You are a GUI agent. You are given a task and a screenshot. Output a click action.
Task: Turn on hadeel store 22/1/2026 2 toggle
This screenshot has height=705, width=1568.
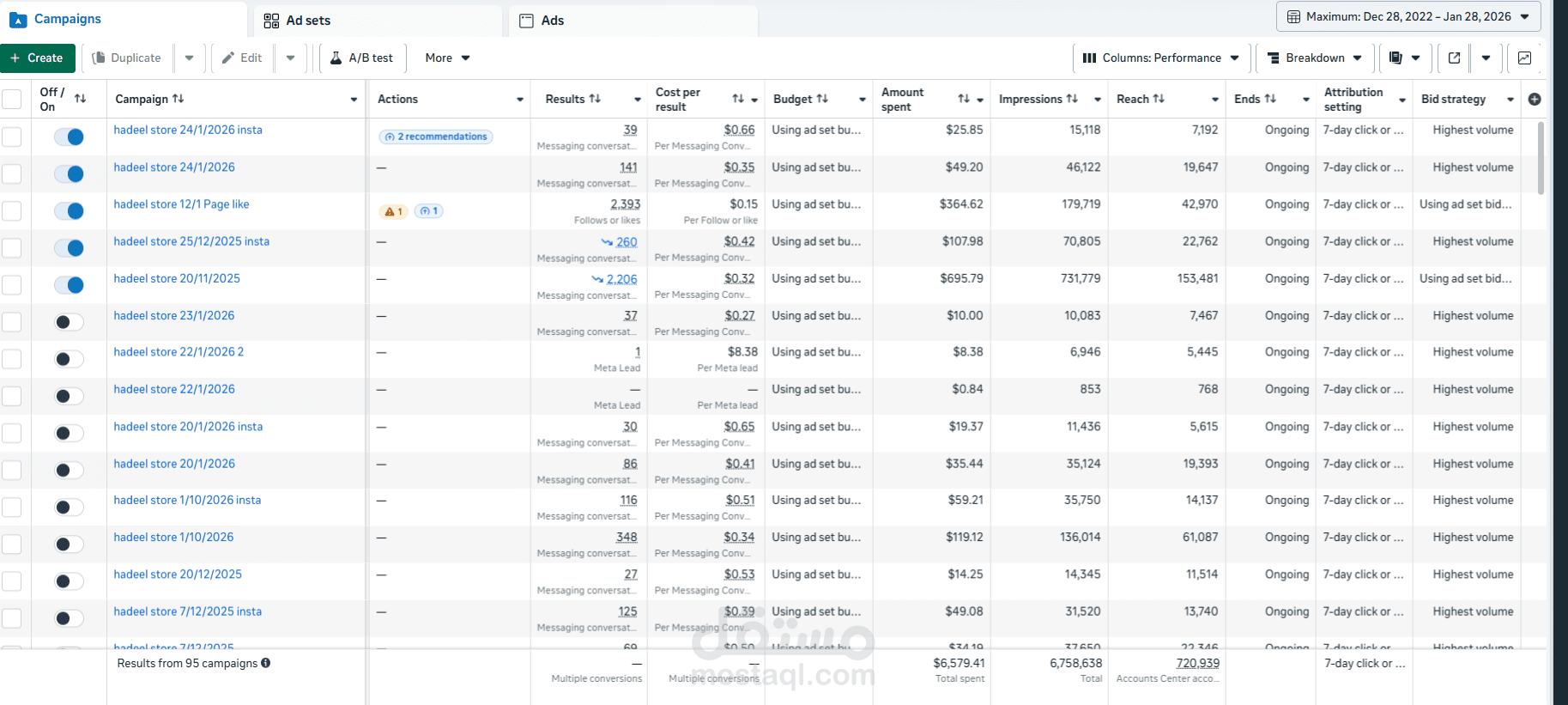pos(69,359)
